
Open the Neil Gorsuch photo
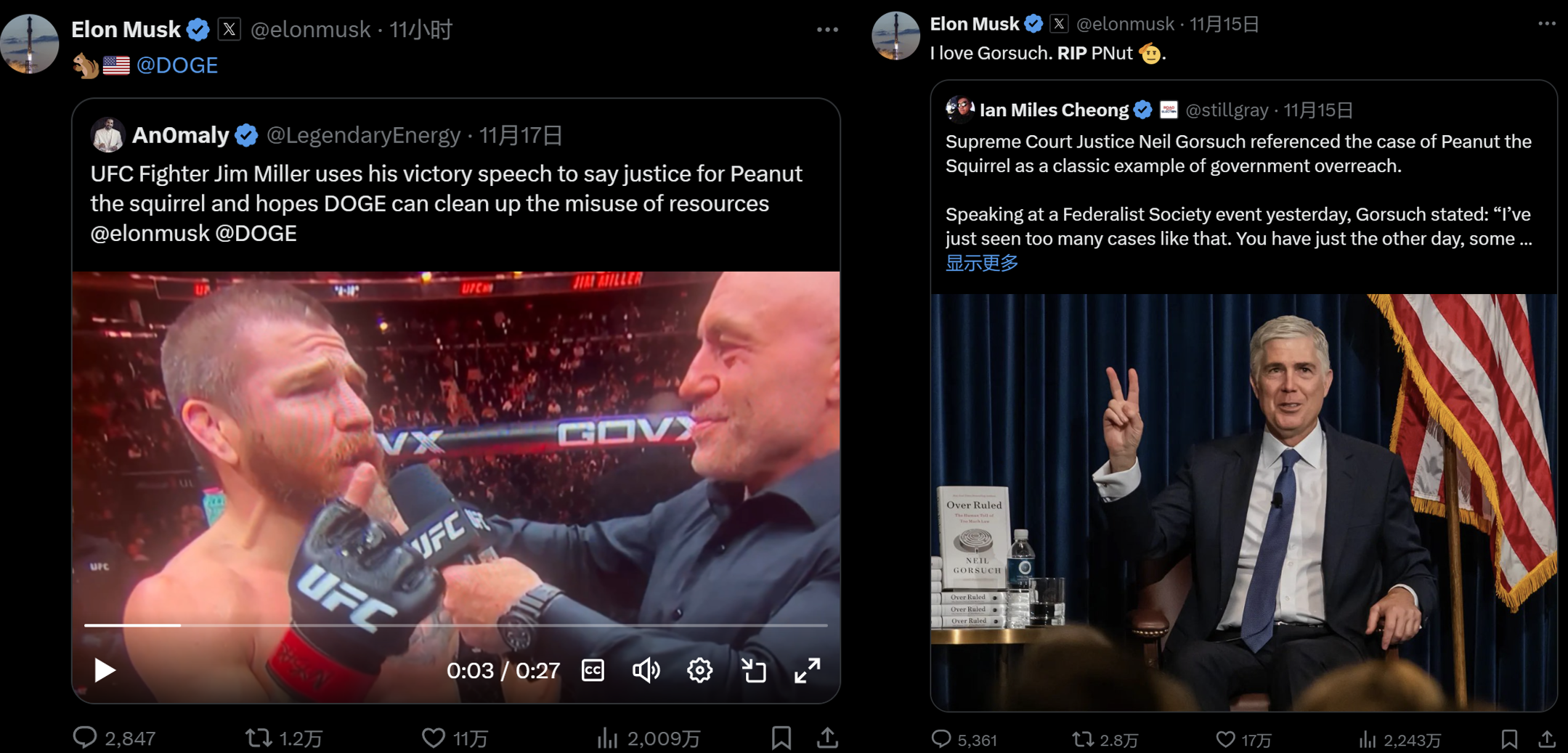(1243, 501)
